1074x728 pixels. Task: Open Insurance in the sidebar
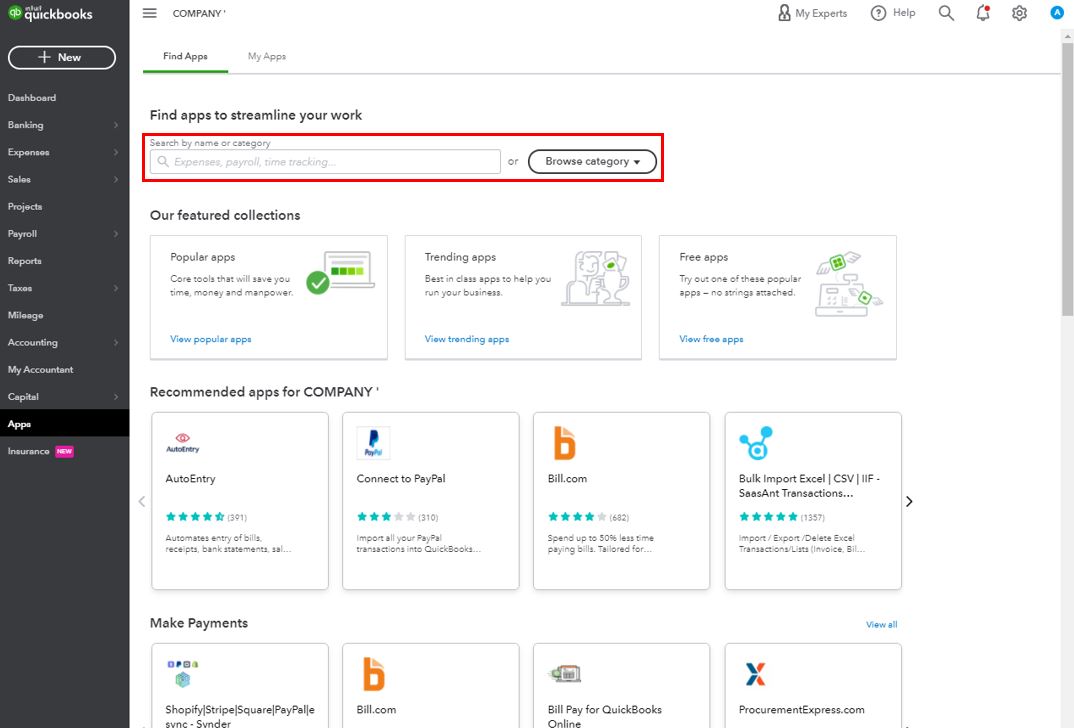point(29,451)
